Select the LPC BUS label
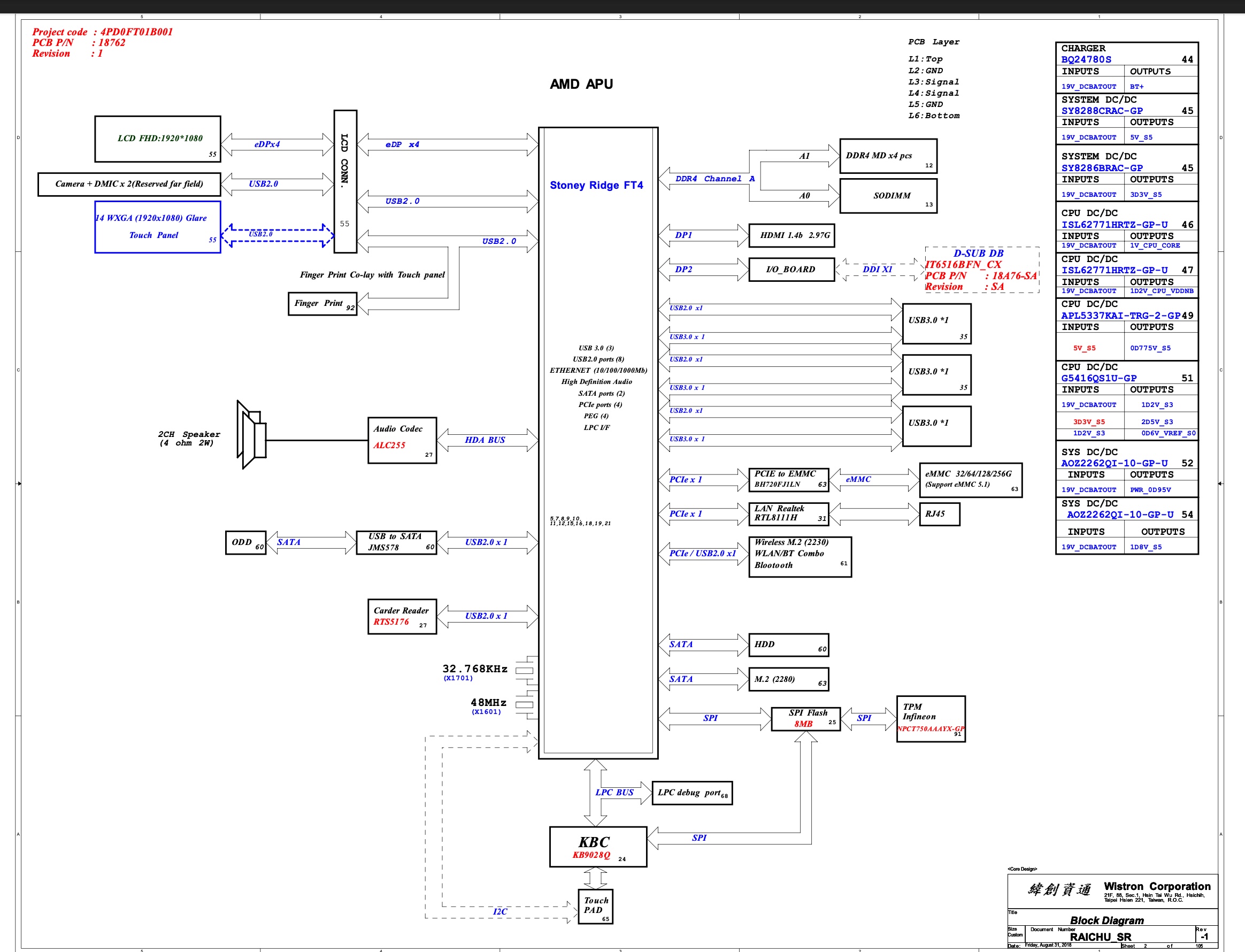Image resolution: width=1245 pixels, height=952 pixels. pyautogui.click(x=614, y=793)
